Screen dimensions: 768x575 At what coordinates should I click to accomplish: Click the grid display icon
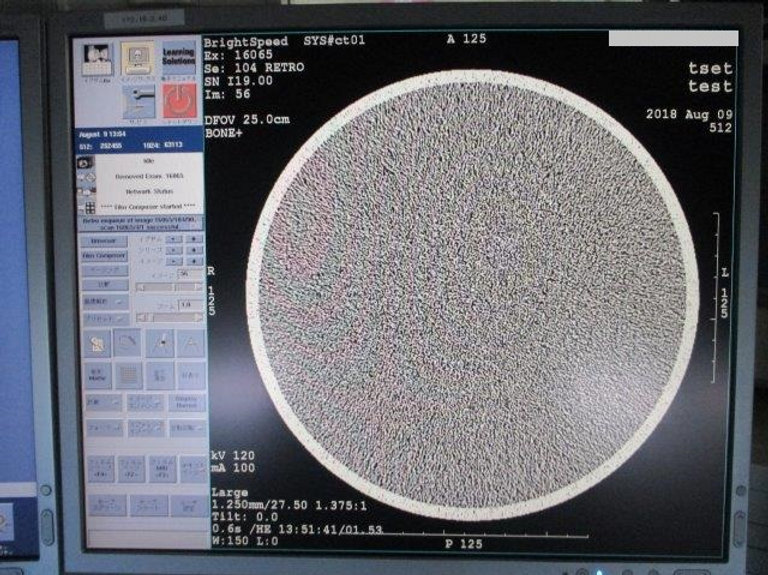(x=128, y=375)
